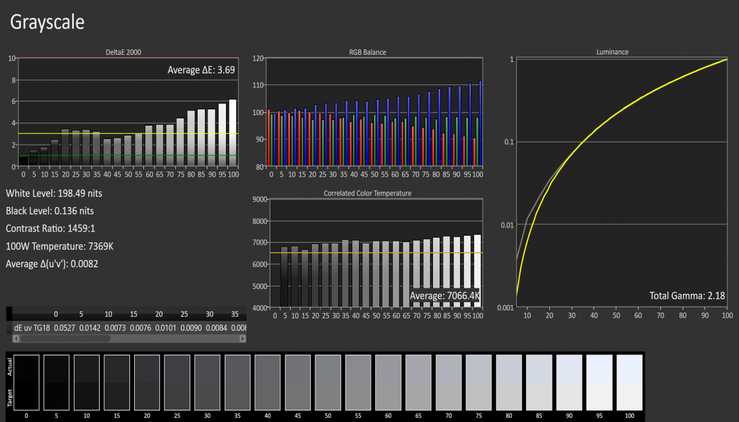Click the table cell with value 0.0101
This screenshot has width=739, height=422.
166,327
